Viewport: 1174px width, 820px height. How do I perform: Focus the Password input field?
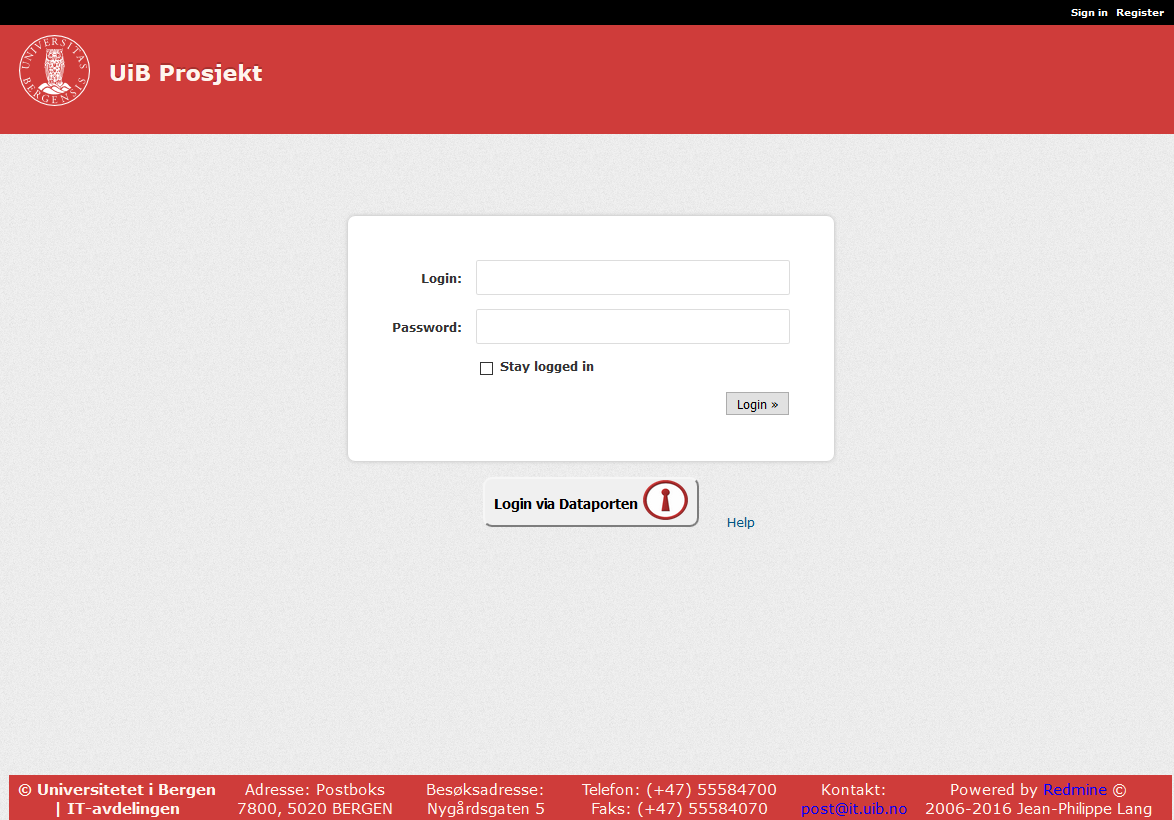tap(632, 327)
